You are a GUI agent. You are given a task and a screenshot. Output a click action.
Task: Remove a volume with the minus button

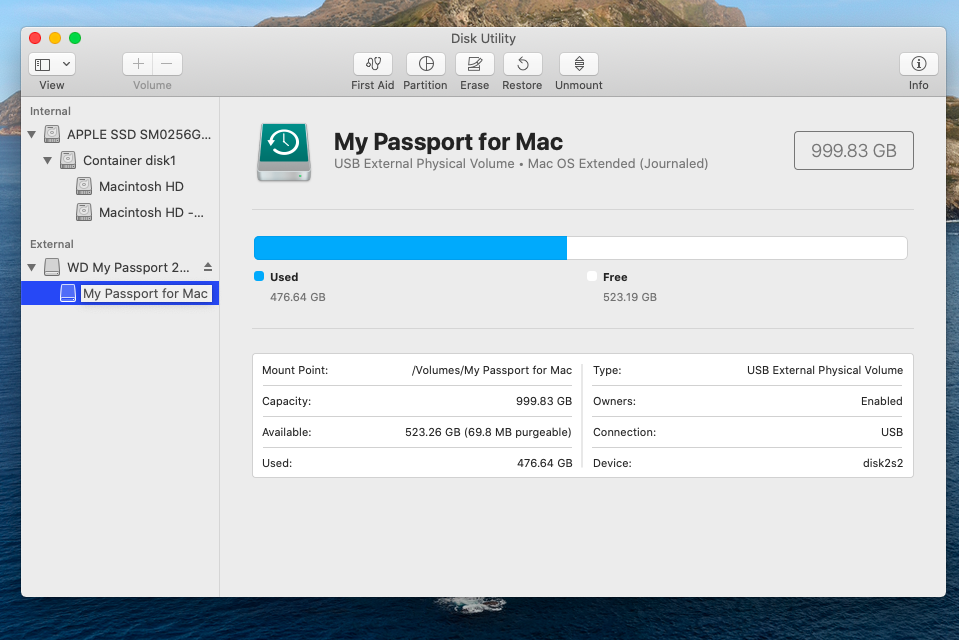[167, 64]
